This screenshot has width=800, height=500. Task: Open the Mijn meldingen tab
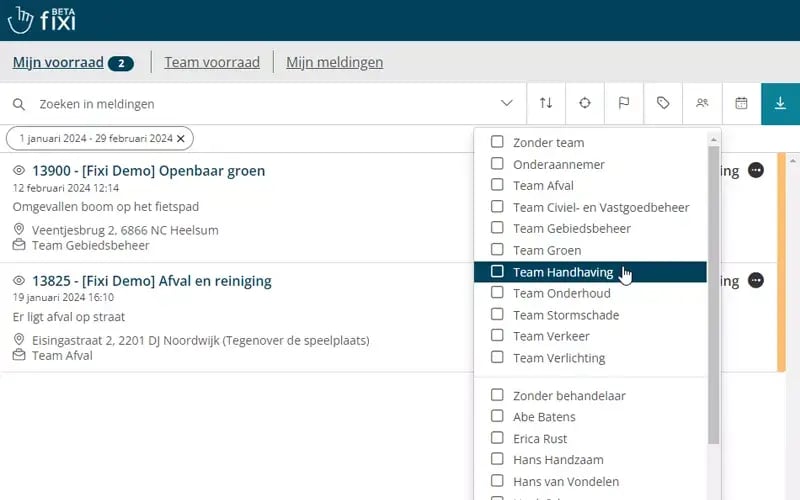[334, 62]
